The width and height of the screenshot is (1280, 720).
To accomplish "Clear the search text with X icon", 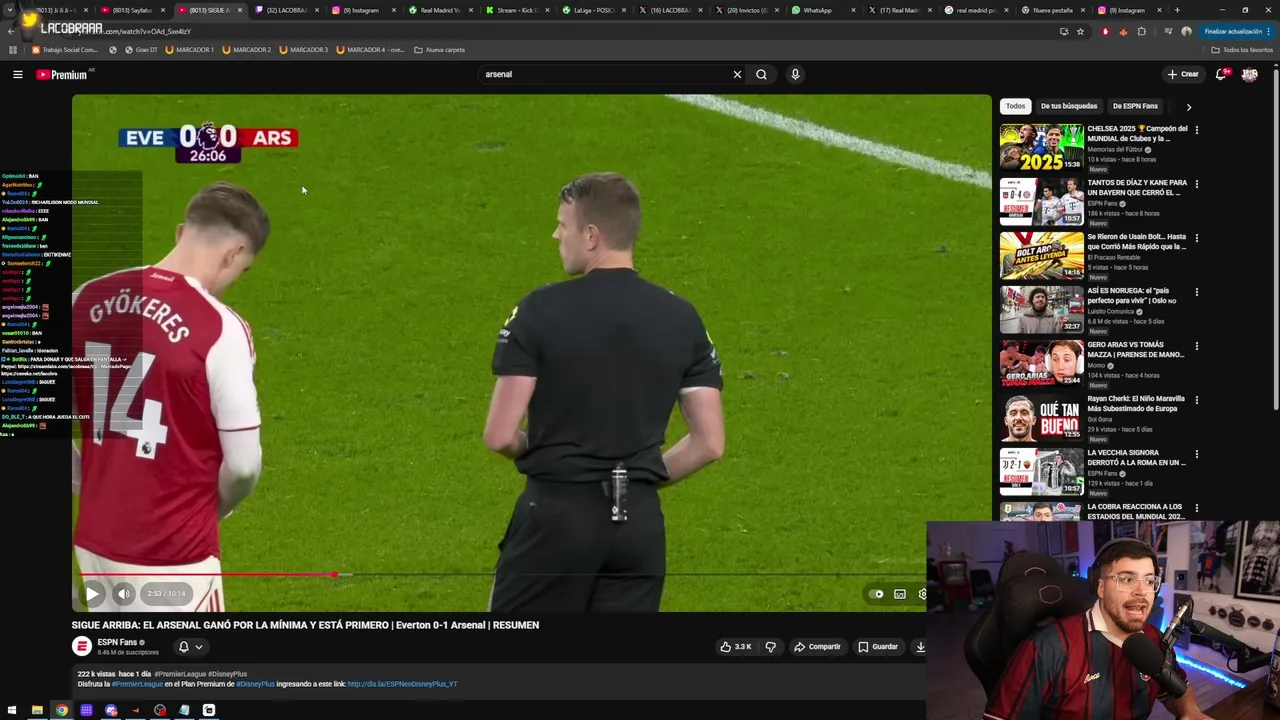I will (x=737, y=74).
